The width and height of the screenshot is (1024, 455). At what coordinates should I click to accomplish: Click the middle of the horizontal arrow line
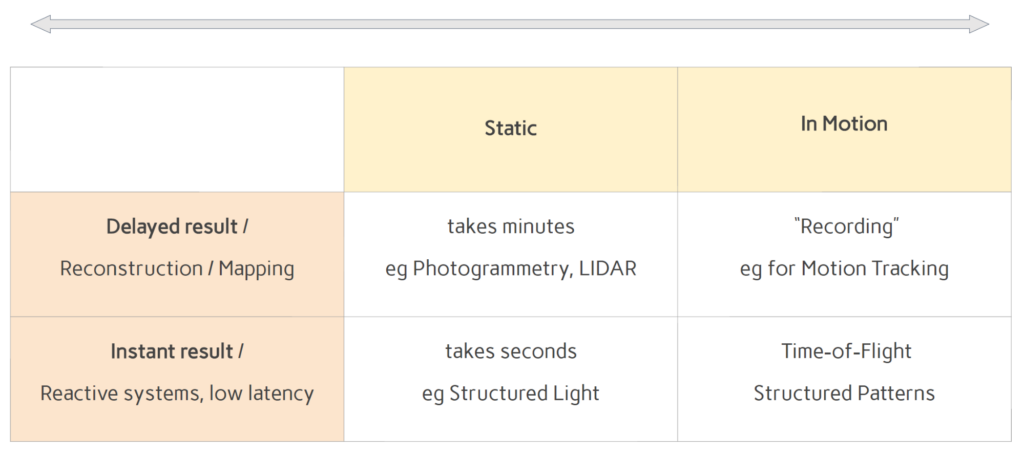point(509,24)
